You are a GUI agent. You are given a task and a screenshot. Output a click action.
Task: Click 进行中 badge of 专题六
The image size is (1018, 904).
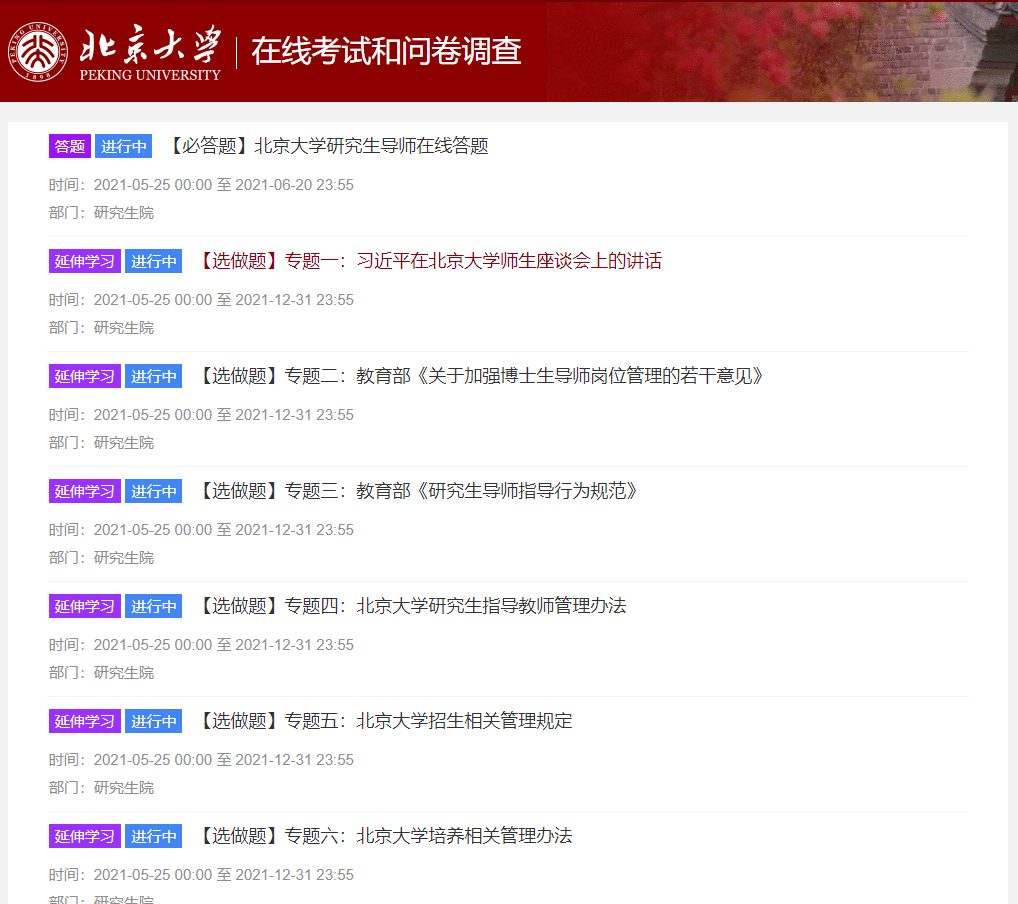click(x=154, y=836)
